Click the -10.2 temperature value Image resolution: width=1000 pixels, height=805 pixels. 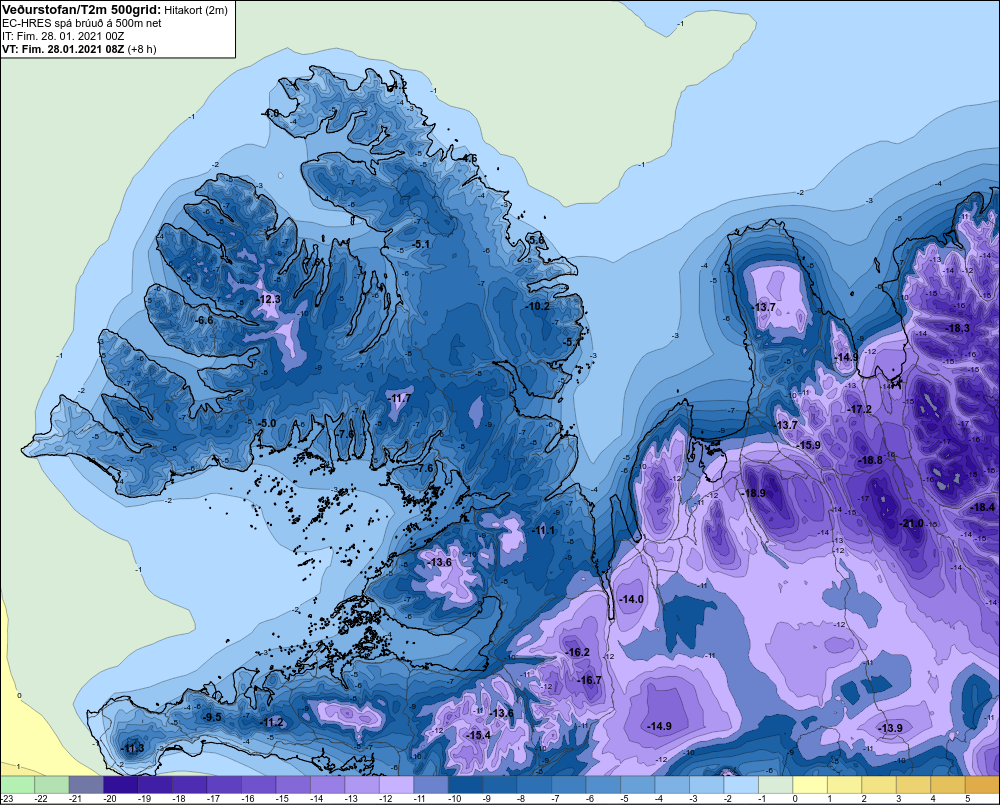coord(538,306)
